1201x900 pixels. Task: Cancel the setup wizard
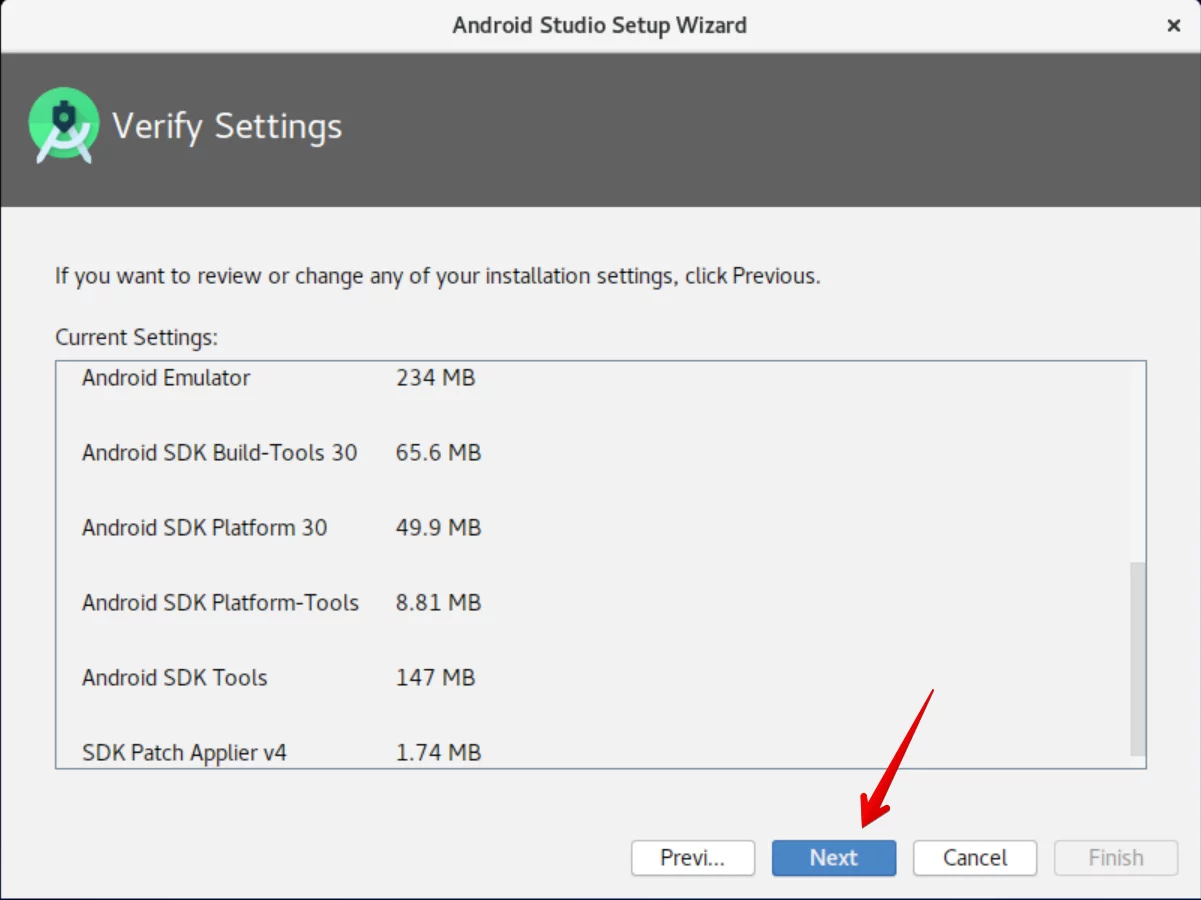(975, 858)
